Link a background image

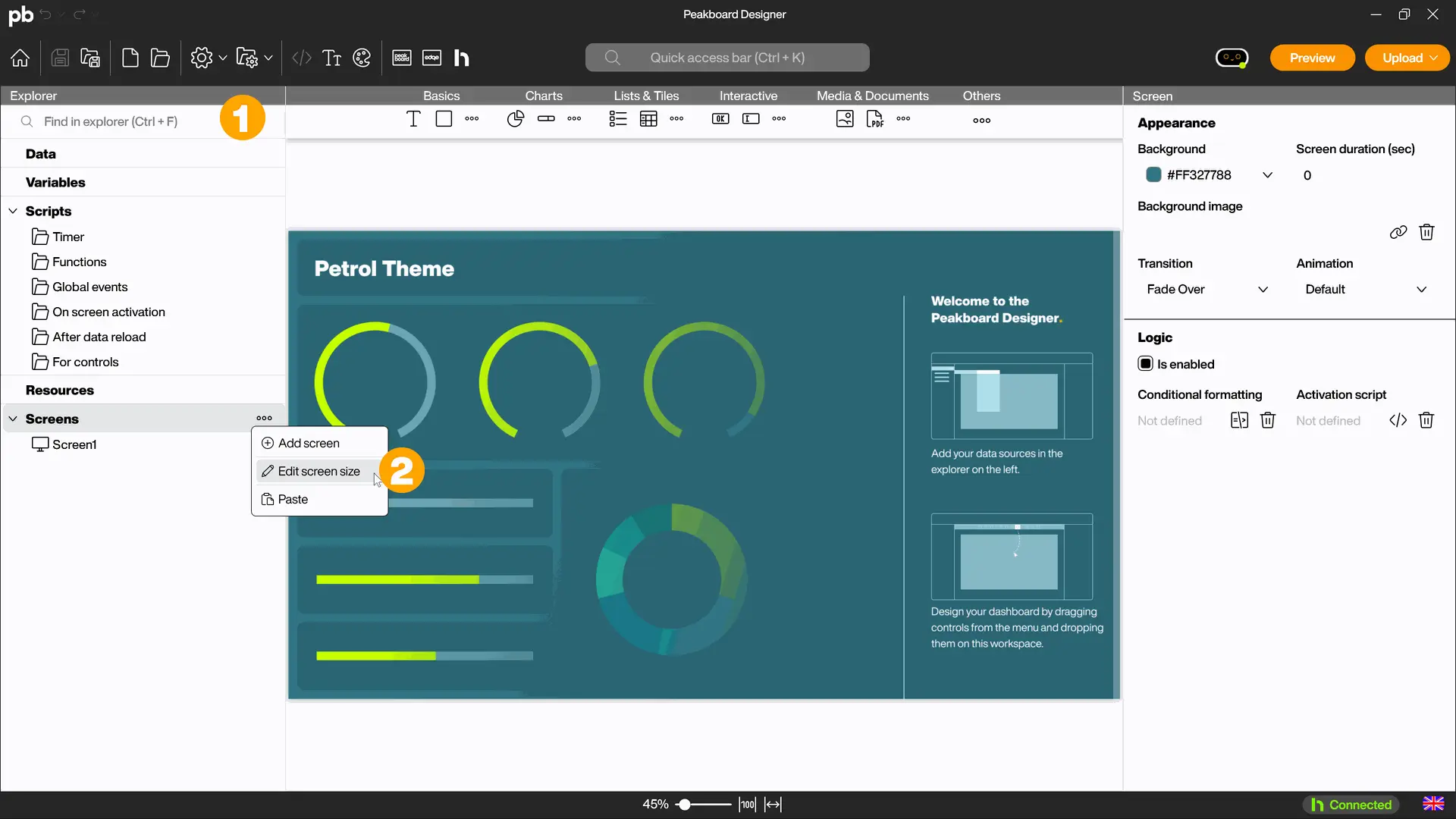point(1398,232)
